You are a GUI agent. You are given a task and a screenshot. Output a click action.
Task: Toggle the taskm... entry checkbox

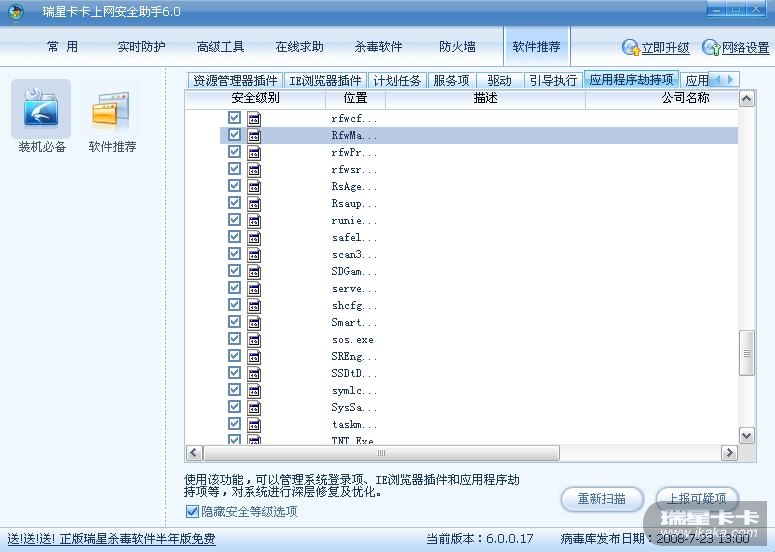pos(234,424)
